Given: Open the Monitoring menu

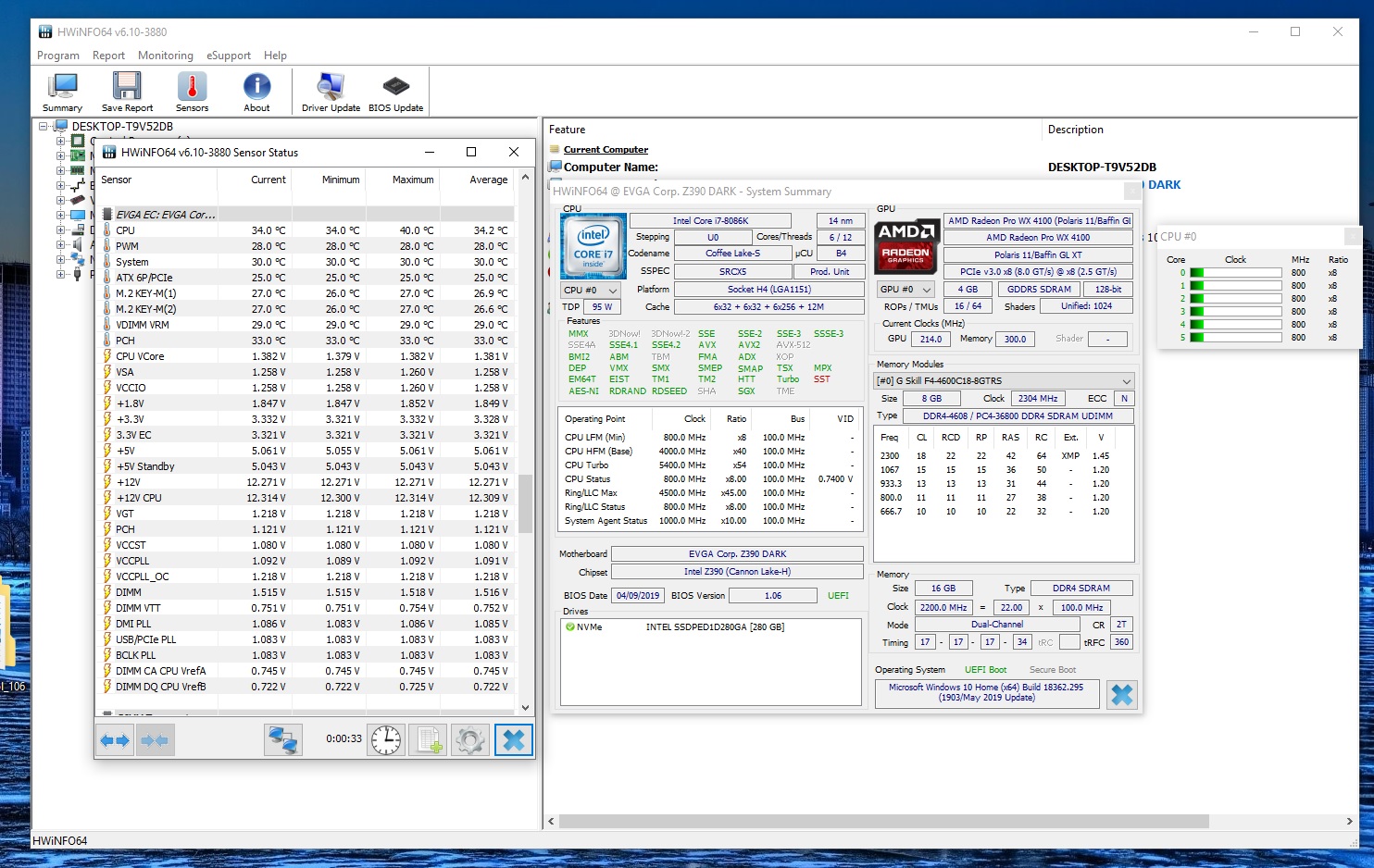Looking at the screenshot, I should tap(166, 56).
